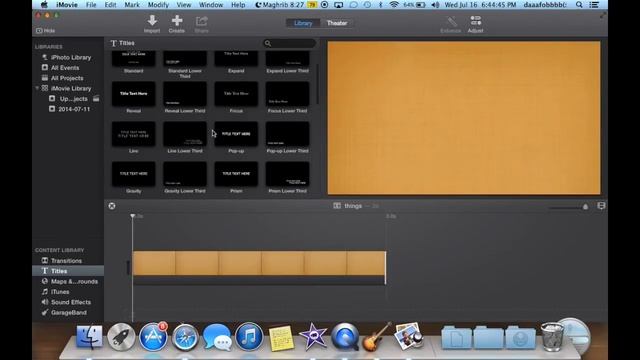The image size is (640, 360).
Task: Open the Mark menu
Action: point(132,5)
